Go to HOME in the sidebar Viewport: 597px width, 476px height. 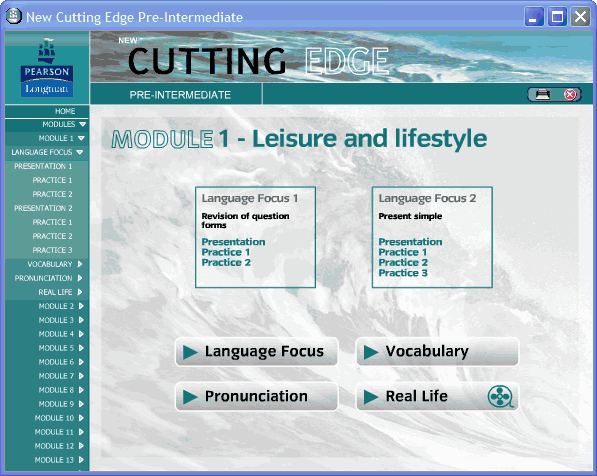[x=65, y=111]
